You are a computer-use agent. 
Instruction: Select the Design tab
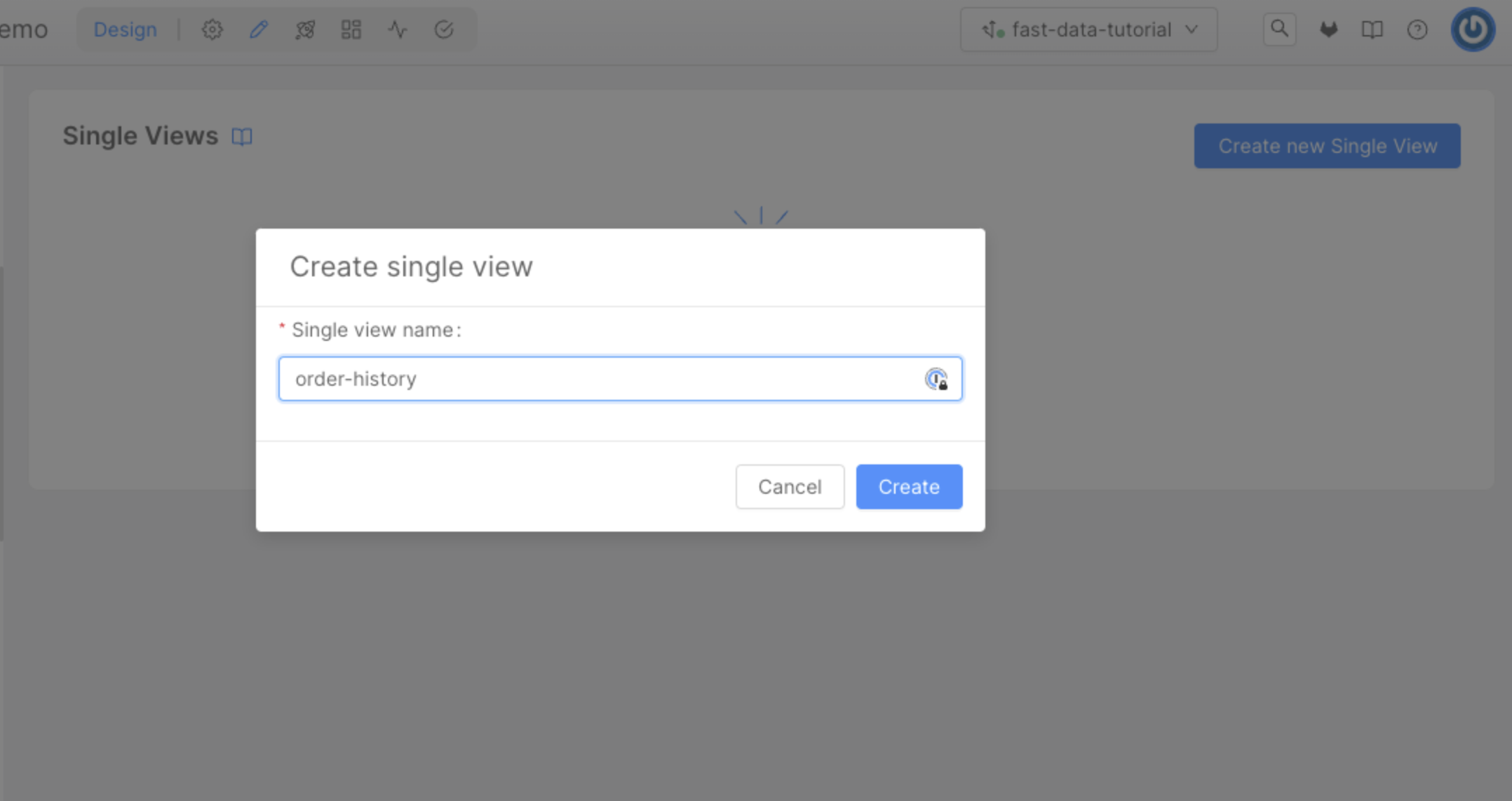pyautogui.click(x=126, y=29)
